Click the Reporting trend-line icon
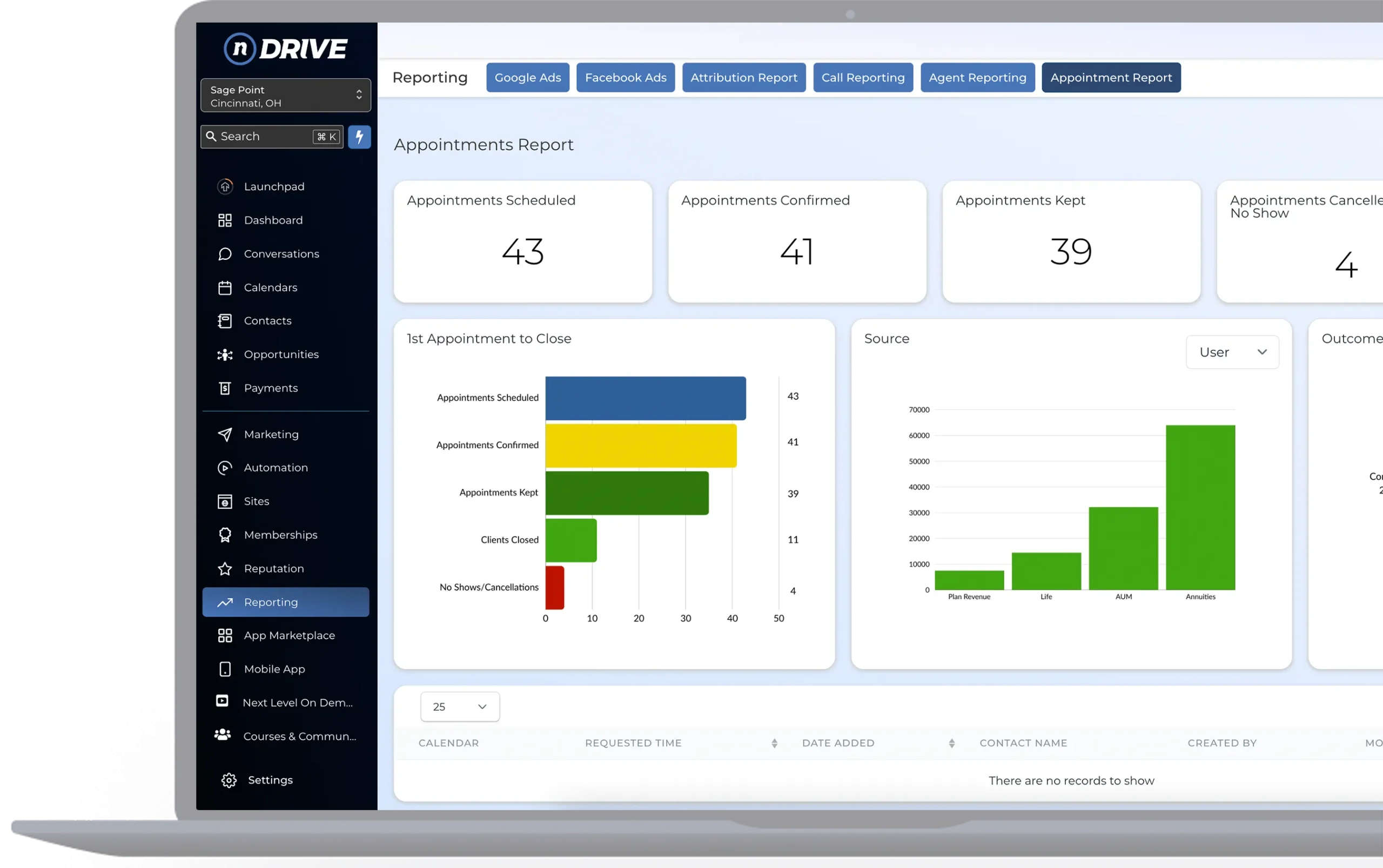 [x=225, y=602]
